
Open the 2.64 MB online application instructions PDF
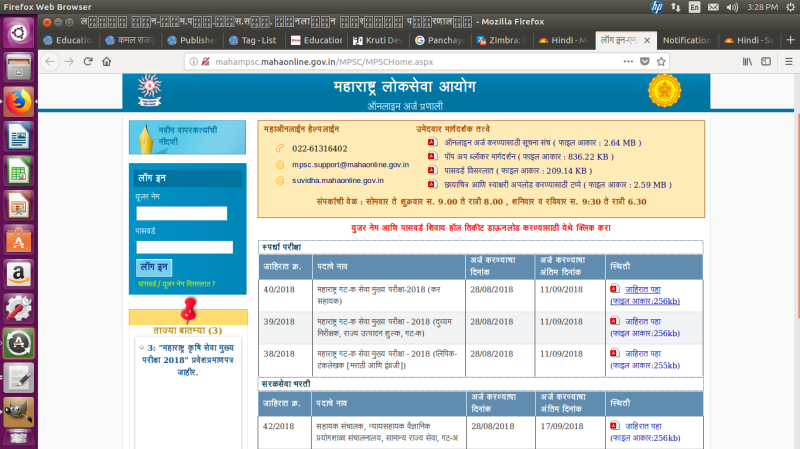pyautogui.click(x=542, y=143)
